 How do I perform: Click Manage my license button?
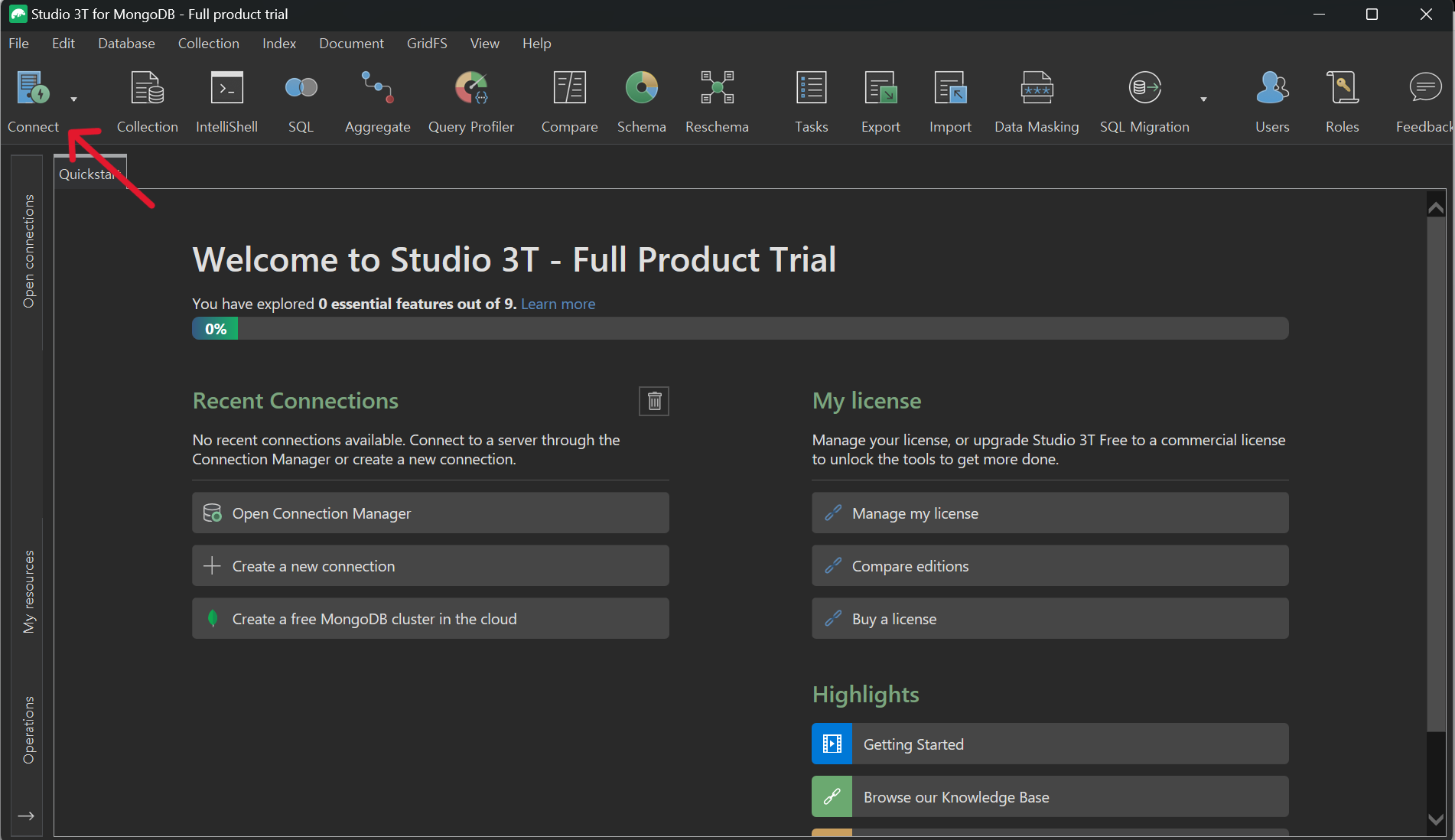click(x=1050, y=513)
